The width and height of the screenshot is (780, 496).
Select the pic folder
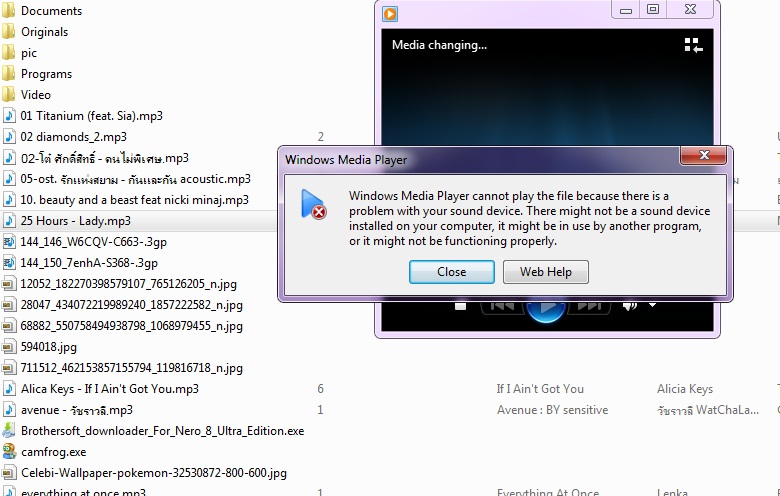click(x=8, y=52)
